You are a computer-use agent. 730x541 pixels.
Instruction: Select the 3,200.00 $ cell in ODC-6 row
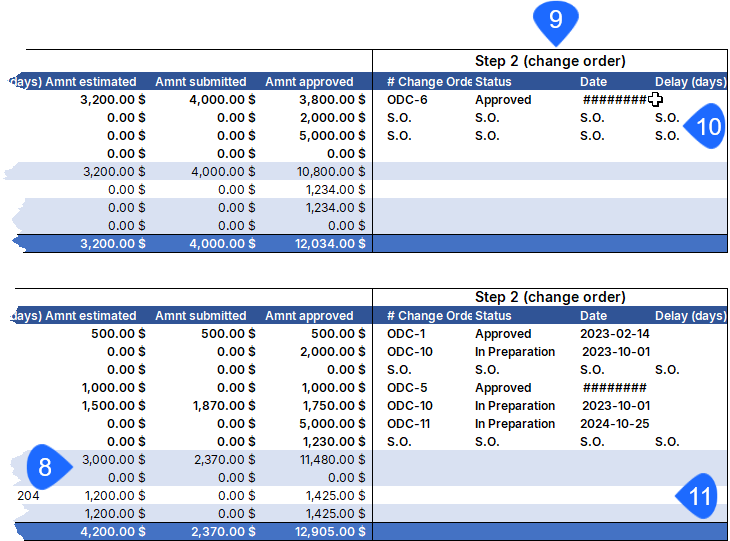(x=113, y=100)
